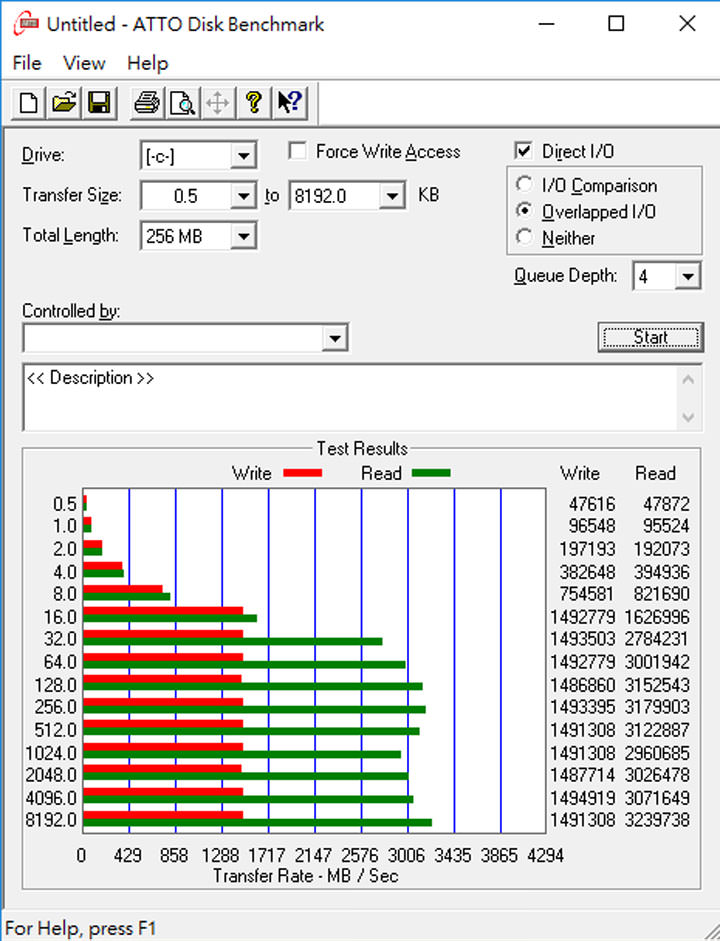The image size is (720, 941).
Task: Click the Print toolbar icon
Action: tap(147, 102)
